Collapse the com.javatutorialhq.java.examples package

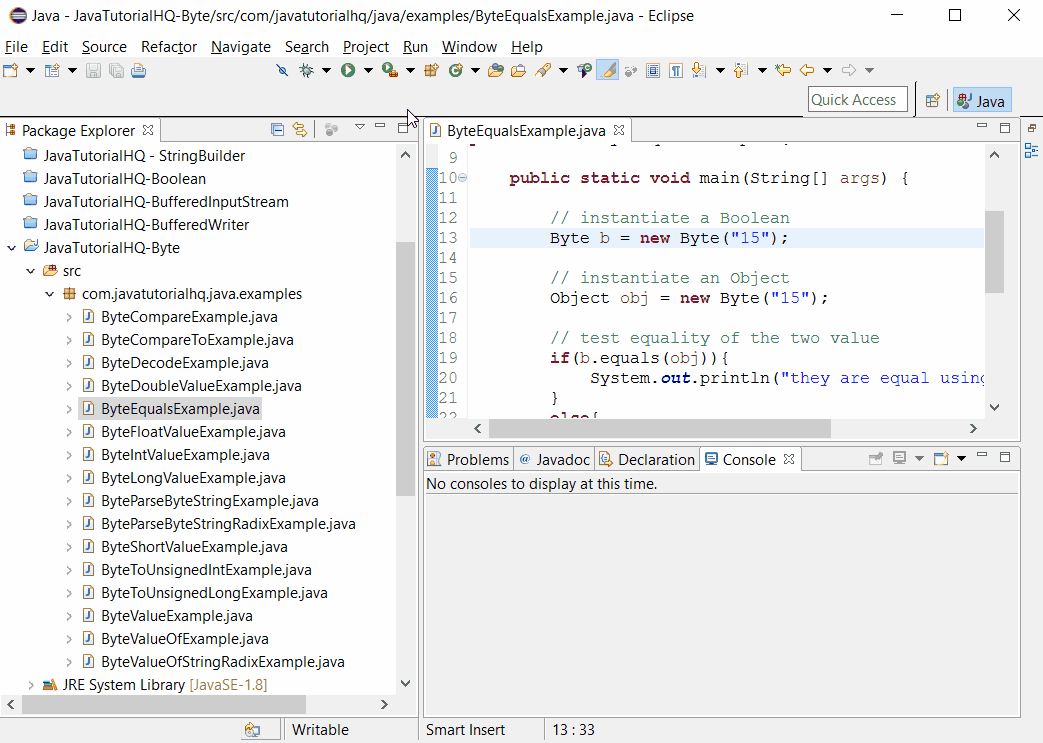point(50,294)
